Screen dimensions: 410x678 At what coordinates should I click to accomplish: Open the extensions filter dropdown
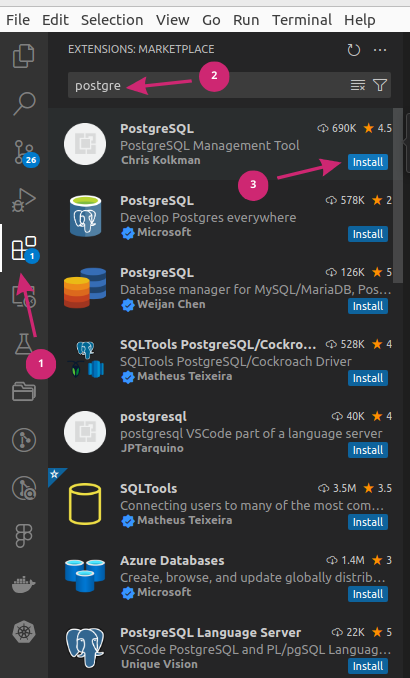[380, 85]
